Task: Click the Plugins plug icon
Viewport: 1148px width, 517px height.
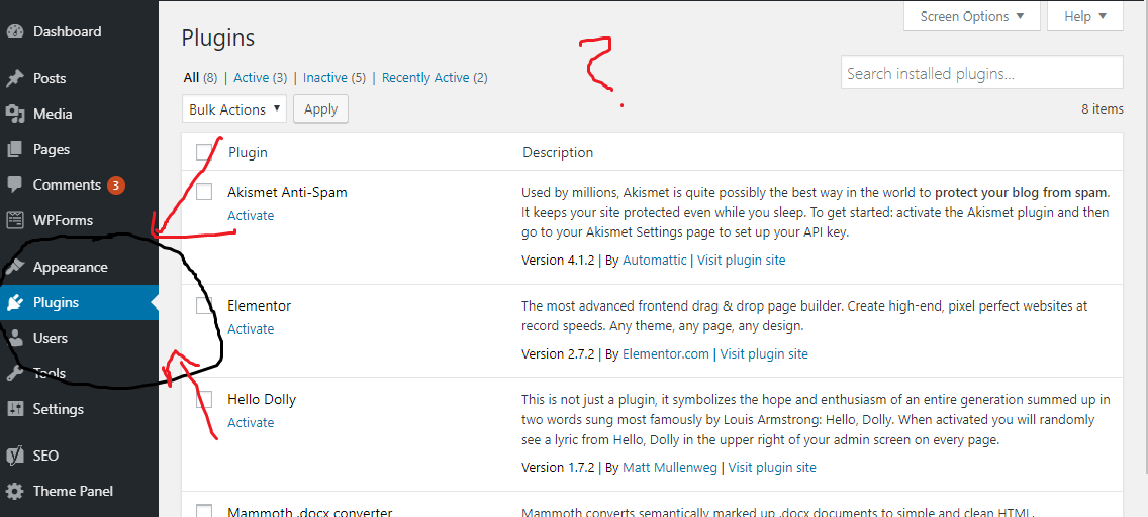Action: pos(15,302)
